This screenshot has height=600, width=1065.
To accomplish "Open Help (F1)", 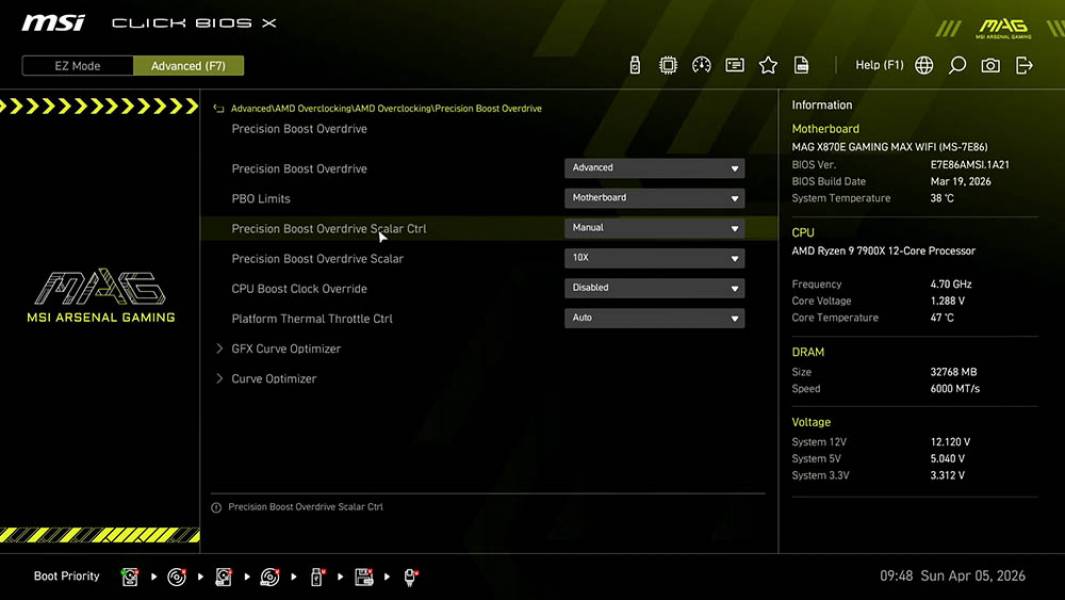I will [x=878, y=64].
